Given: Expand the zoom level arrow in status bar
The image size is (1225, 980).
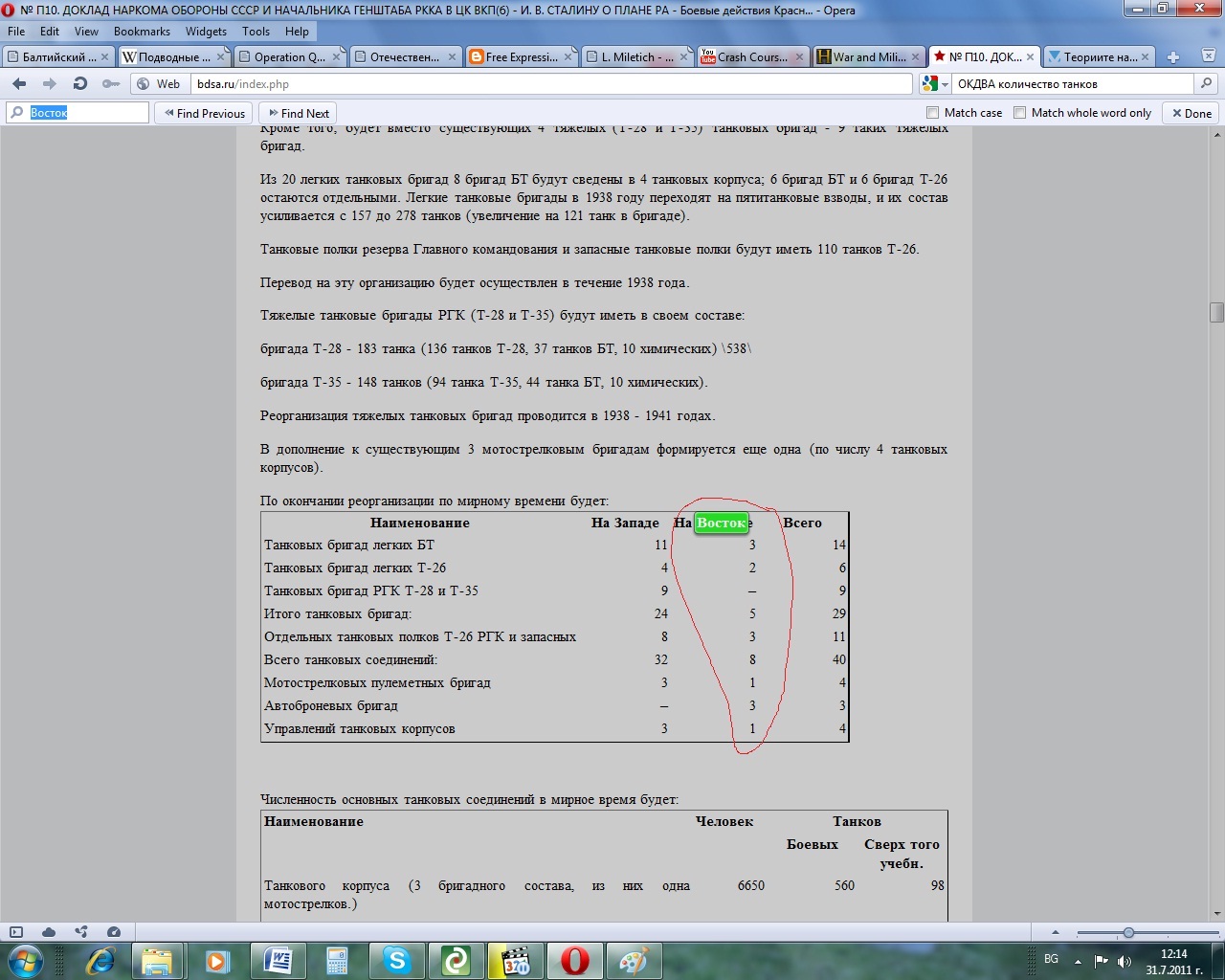Looking at the screenshot, I should pos(1057,932).
